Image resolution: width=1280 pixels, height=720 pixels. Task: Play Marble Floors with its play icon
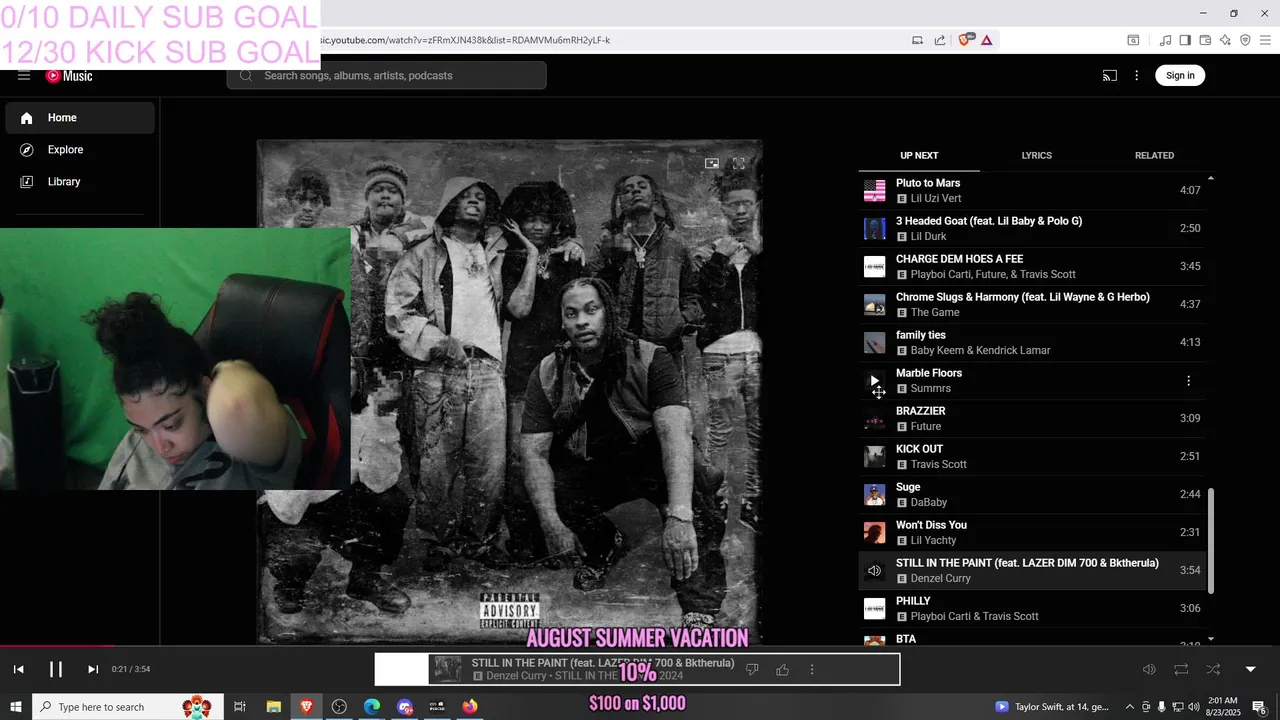click(x=875, y=381)
